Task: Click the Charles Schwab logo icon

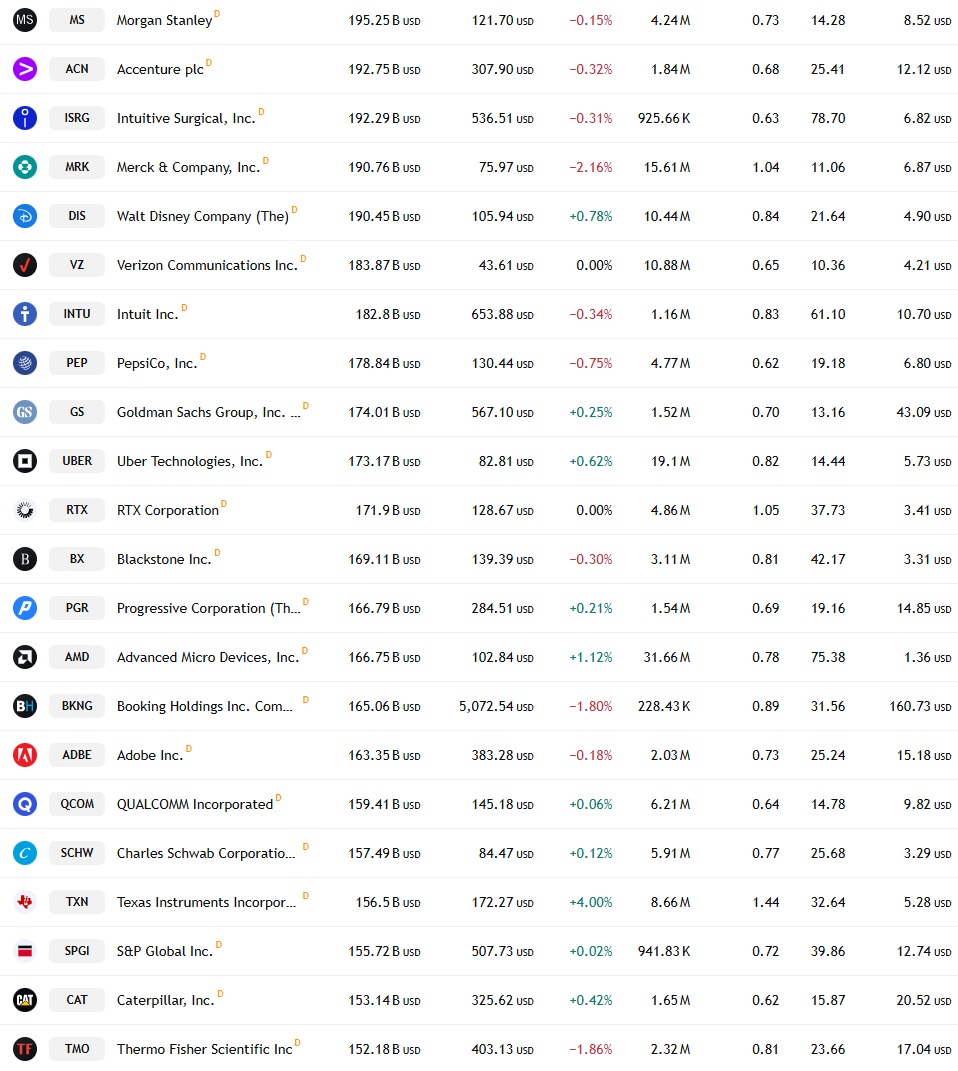Action: click(25, 853)
